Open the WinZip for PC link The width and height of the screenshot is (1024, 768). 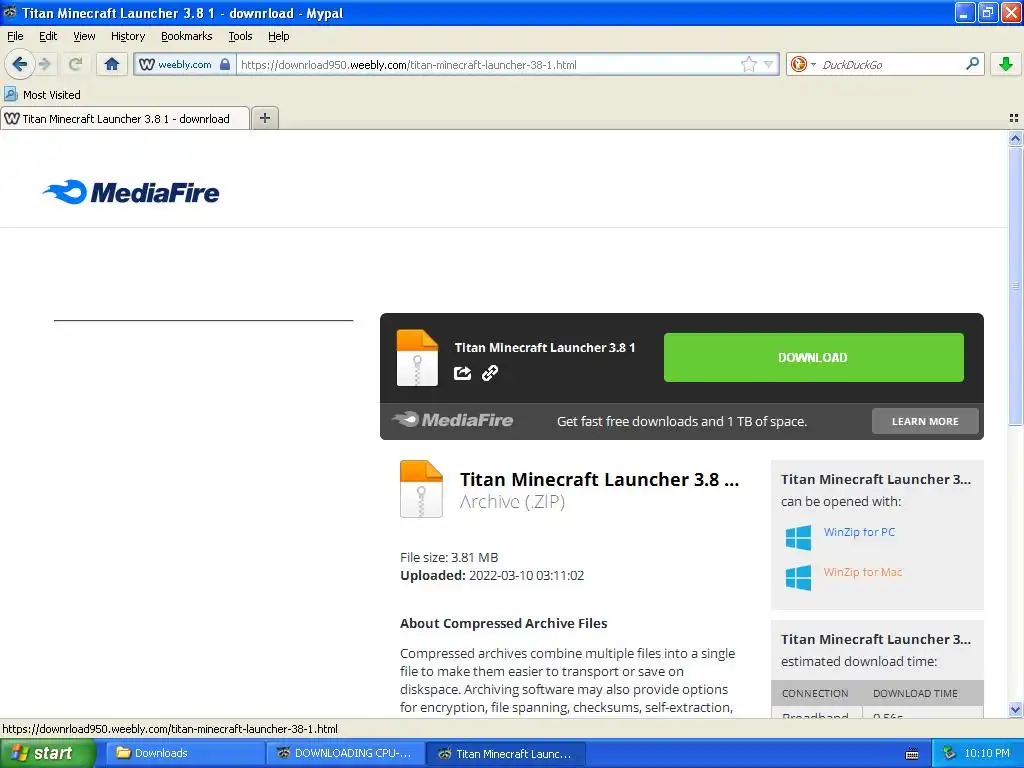(x=859, y=532)
